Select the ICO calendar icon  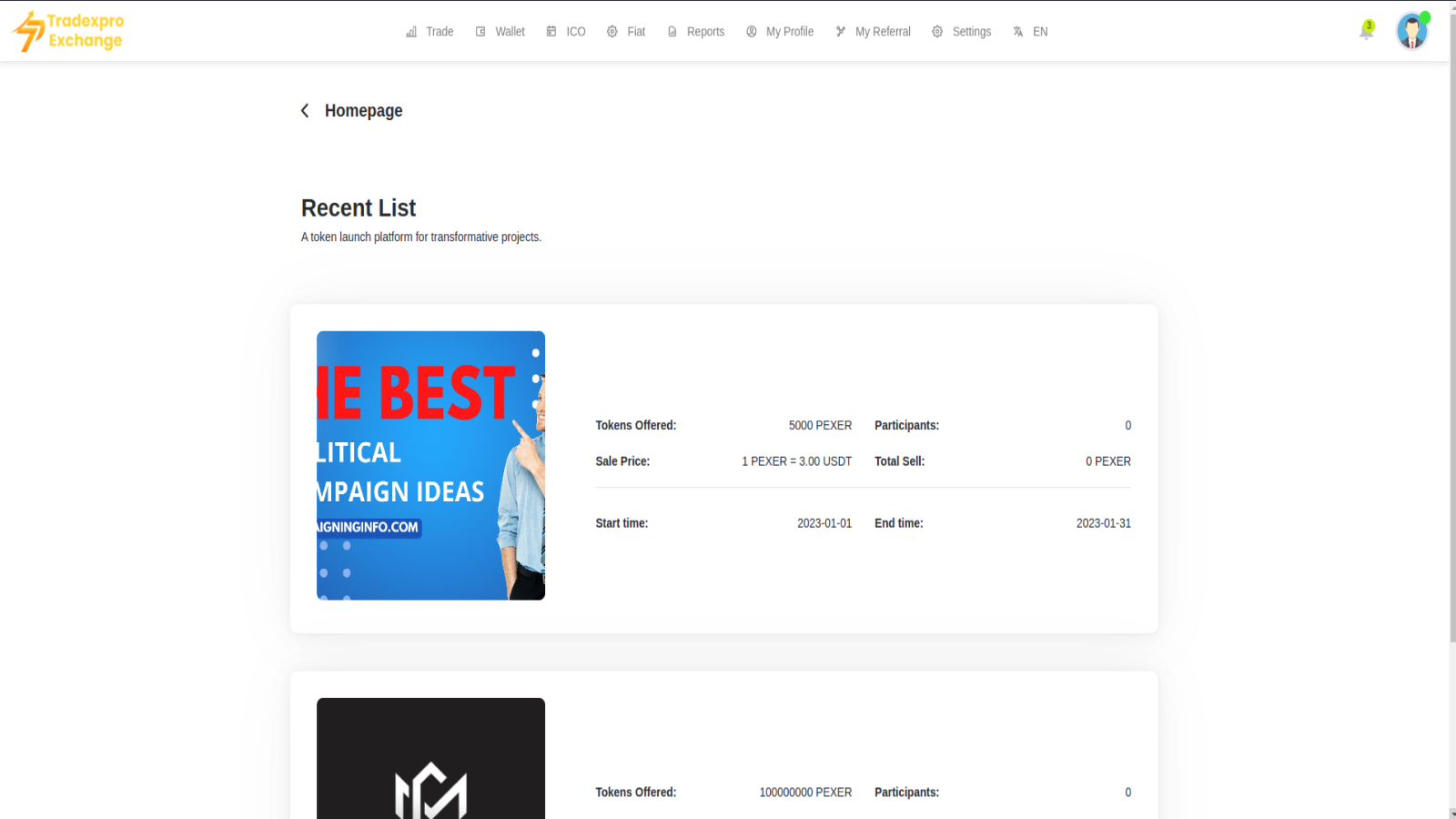tap(550, 31)
